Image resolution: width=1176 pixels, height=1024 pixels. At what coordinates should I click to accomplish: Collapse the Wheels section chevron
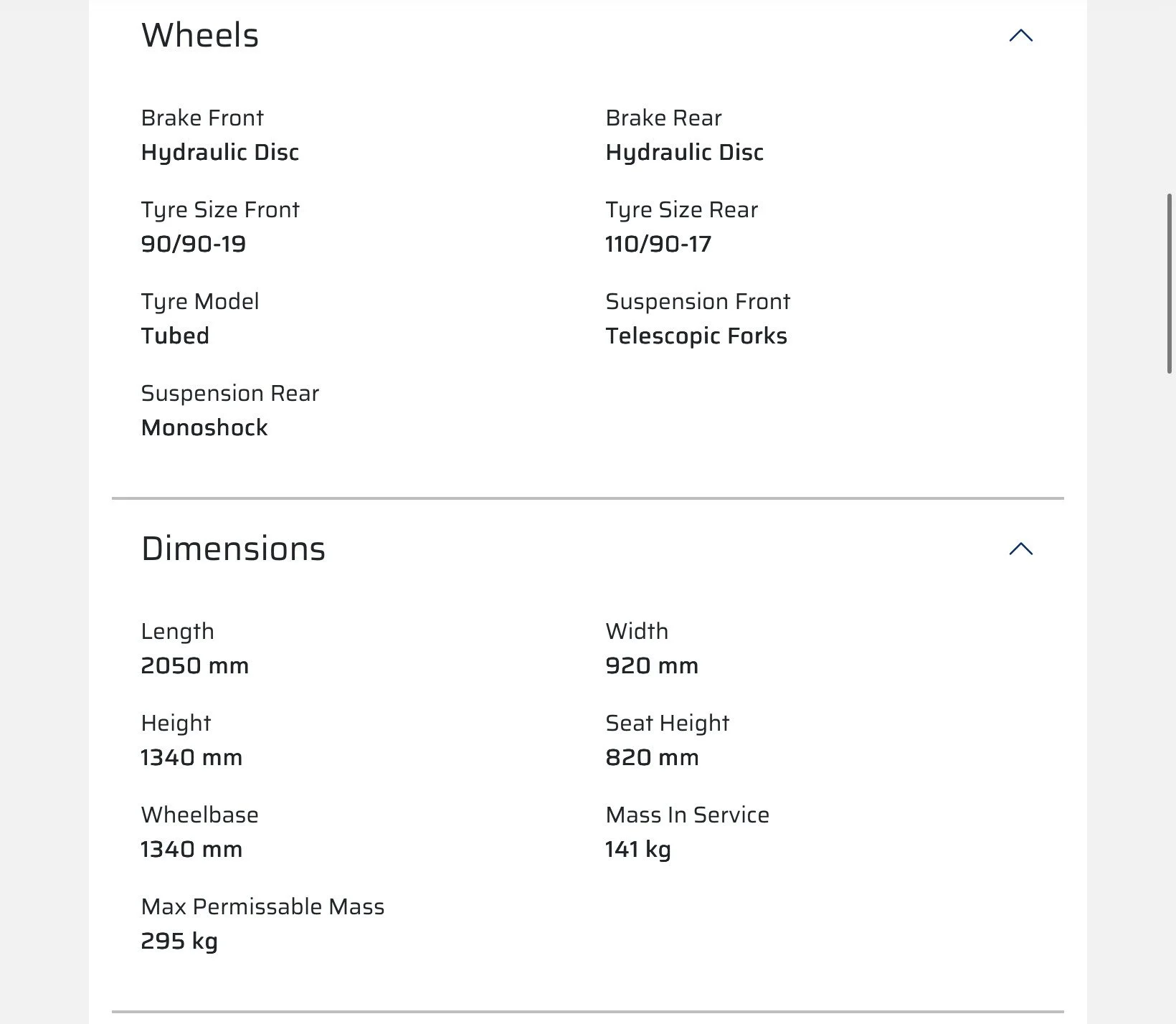pyautogui.click(x=1020, y=36)
